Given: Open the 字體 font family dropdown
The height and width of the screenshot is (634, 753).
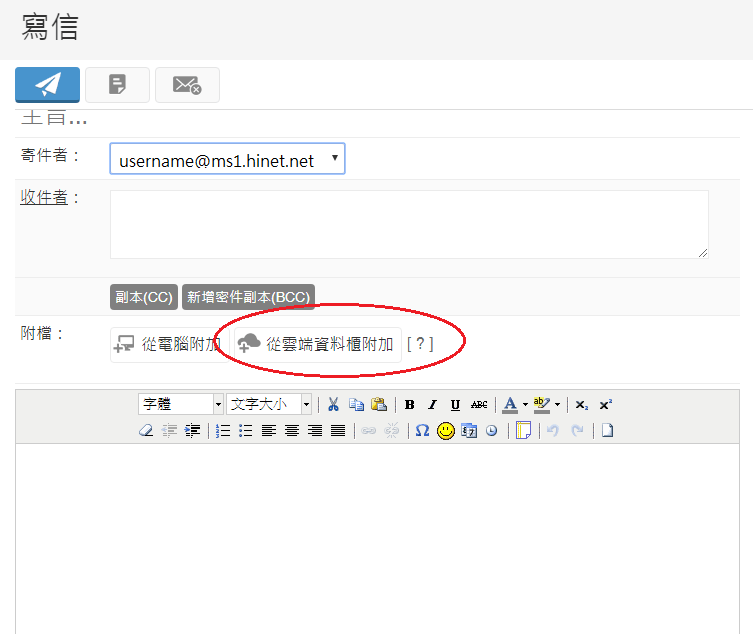Looking at the screenshot, I should point(181,404).
